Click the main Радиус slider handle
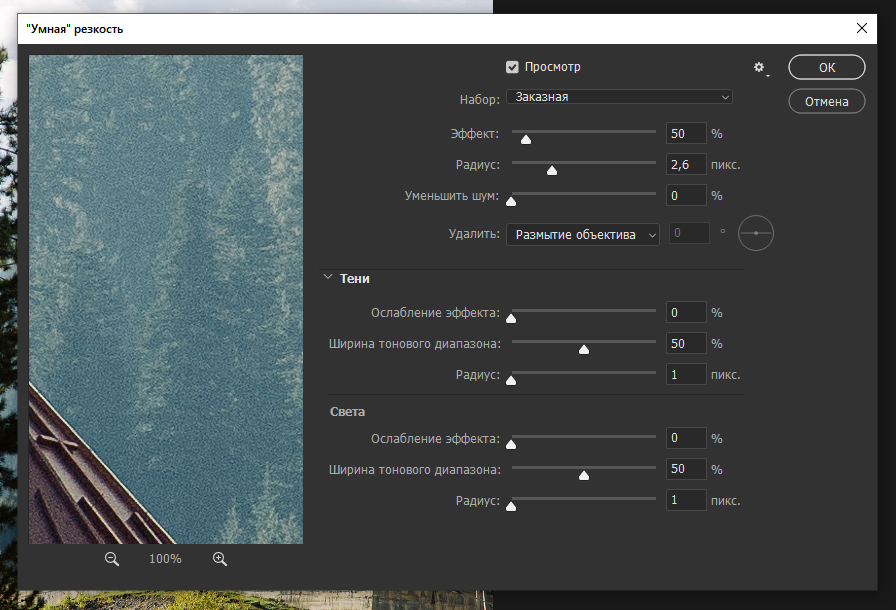Image resolution: width=896 pixels, height=610 pixels. [551, 170]
